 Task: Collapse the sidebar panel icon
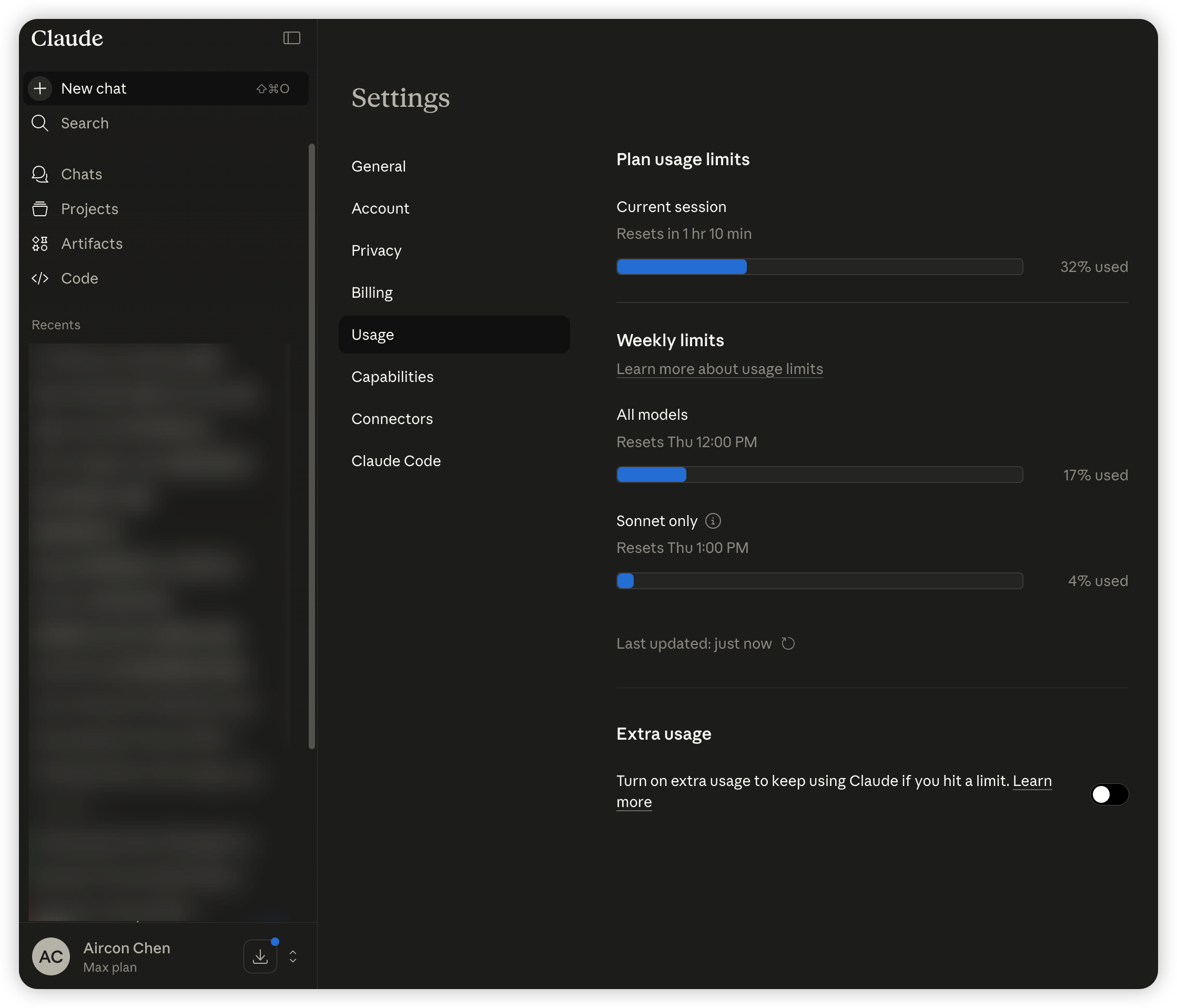click(291, 38)
